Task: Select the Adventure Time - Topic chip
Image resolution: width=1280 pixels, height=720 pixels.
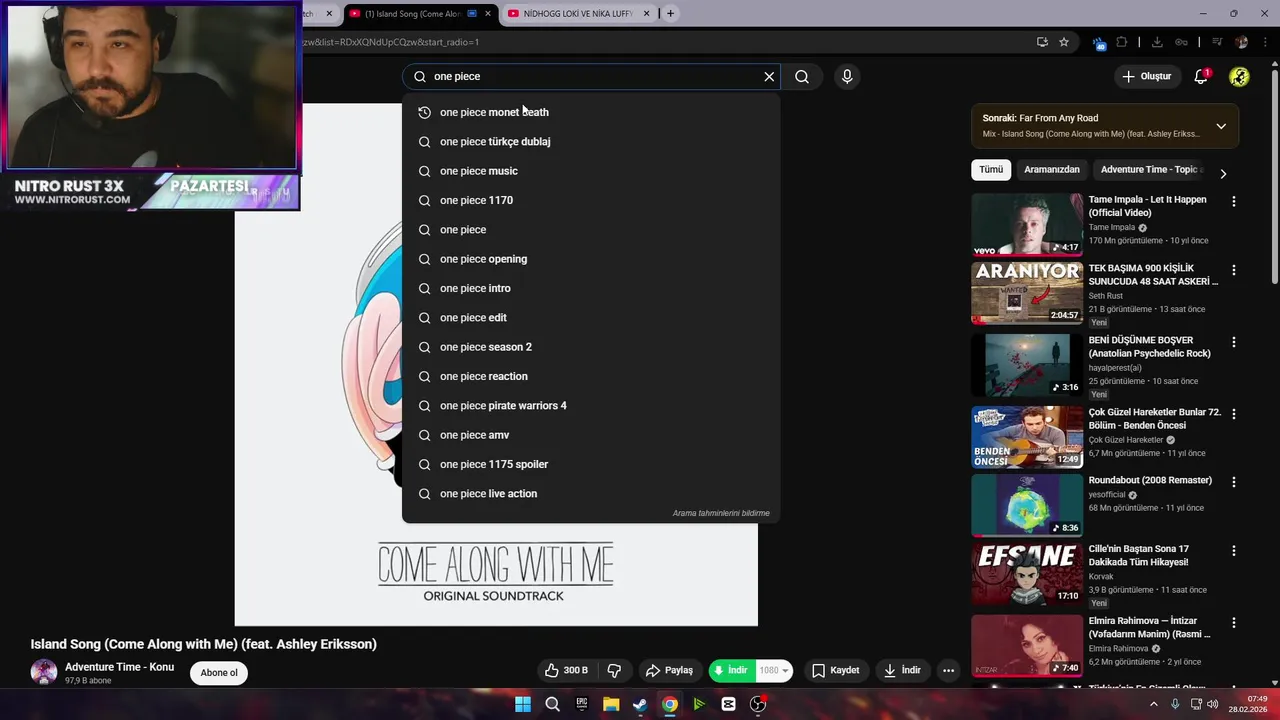Action: (x=1150, y=170)
